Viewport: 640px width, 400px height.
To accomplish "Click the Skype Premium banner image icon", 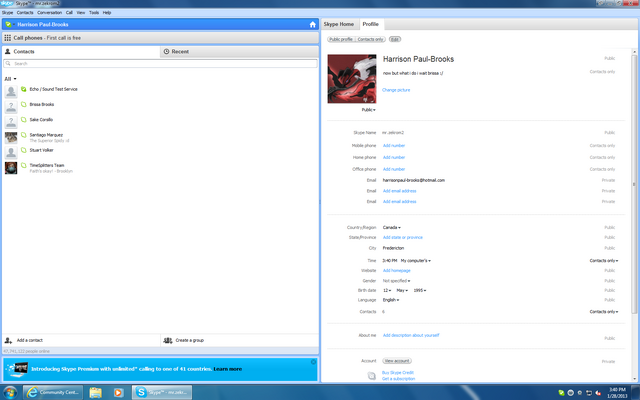I will [18, 369].
